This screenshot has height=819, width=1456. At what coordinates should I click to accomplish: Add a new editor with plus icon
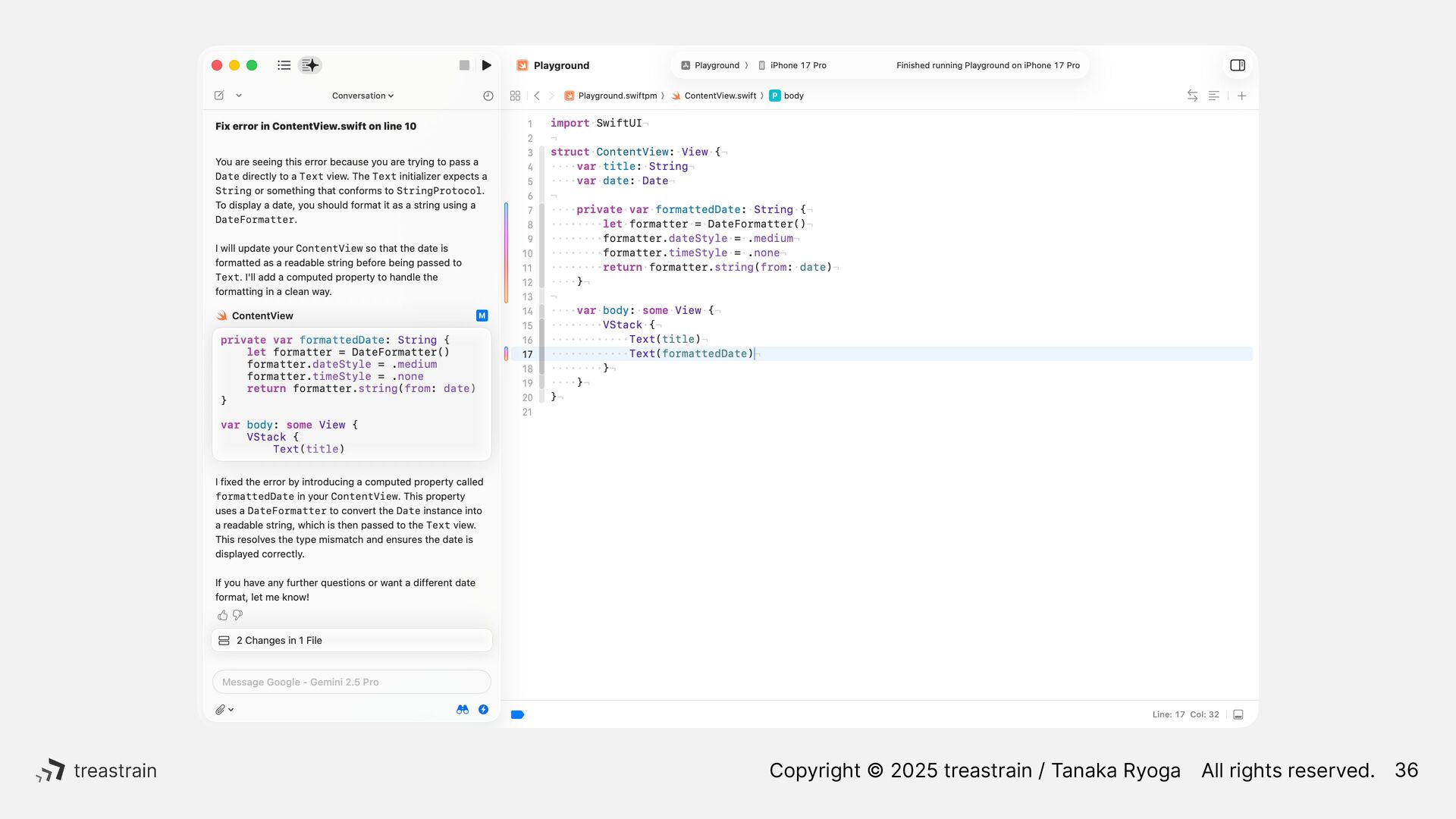(x=1242, y=96)
